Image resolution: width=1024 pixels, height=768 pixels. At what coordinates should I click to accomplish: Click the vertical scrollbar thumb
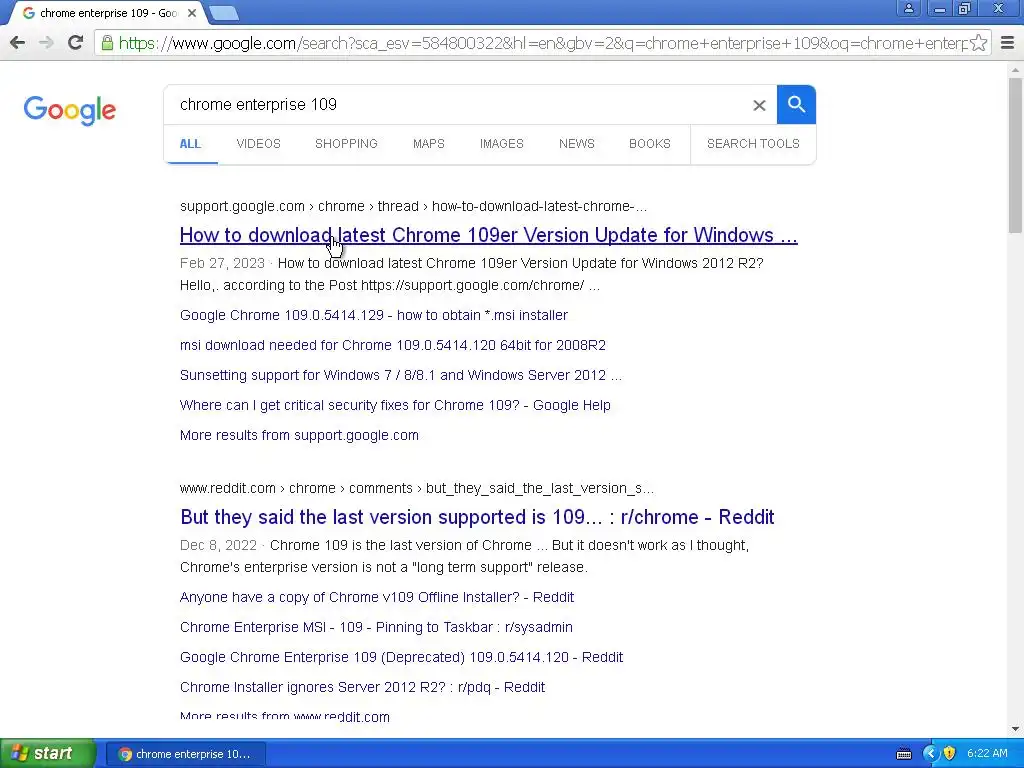(x=1015, y=154)
